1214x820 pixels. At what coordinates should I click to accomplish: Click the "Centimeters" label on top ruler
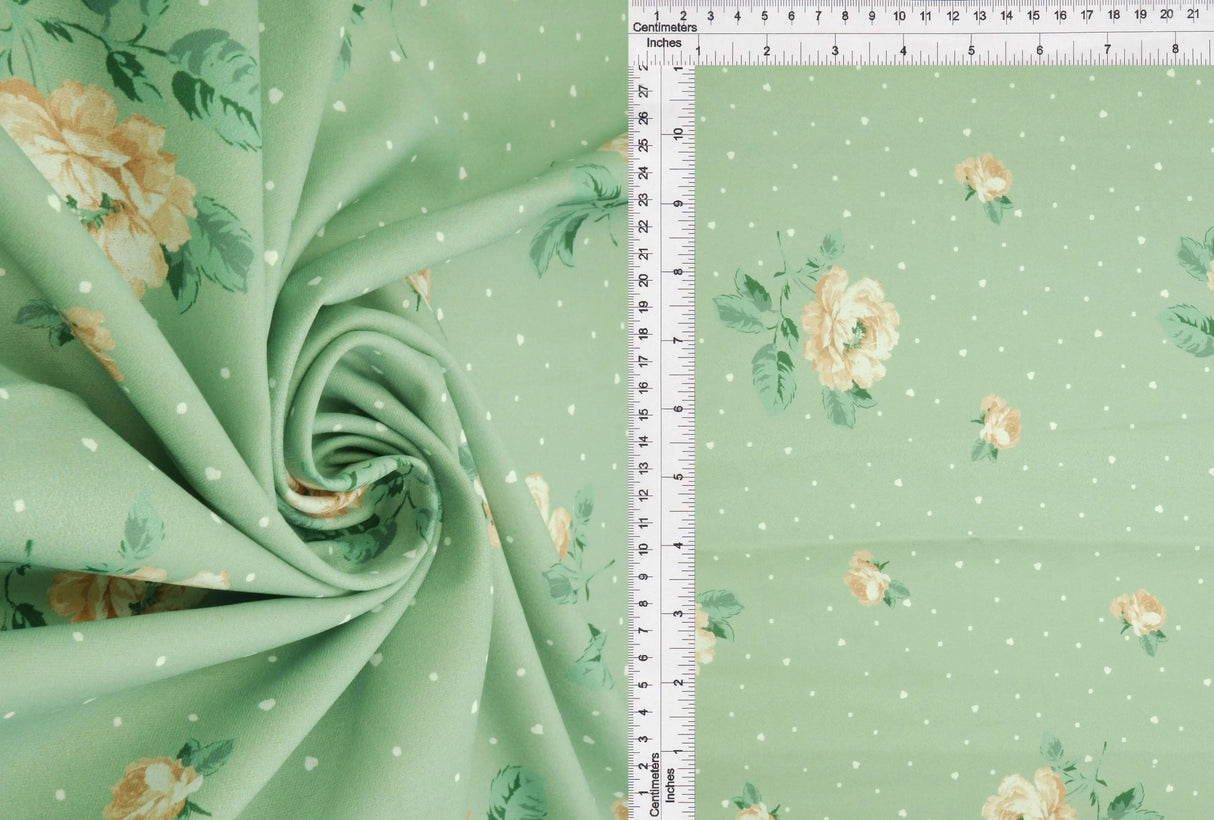[x=666, y=28]
